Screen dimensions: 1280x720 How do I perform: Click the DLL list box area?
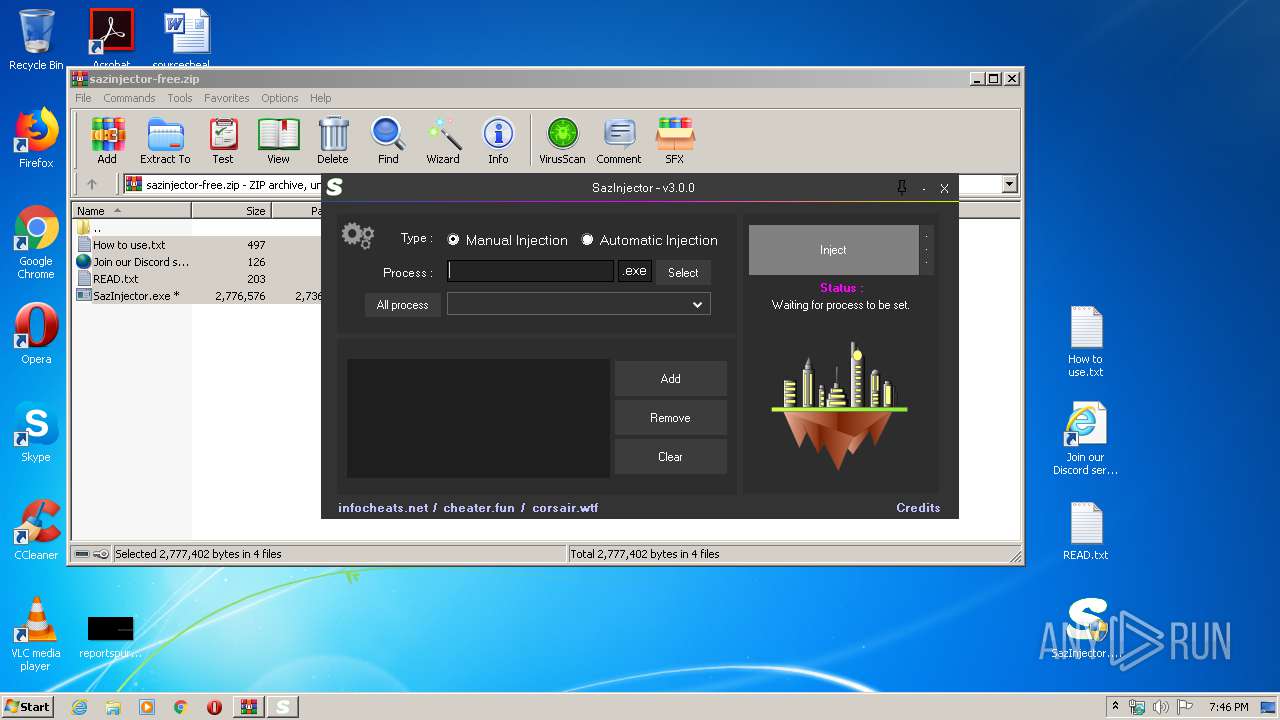click(478, 418)
